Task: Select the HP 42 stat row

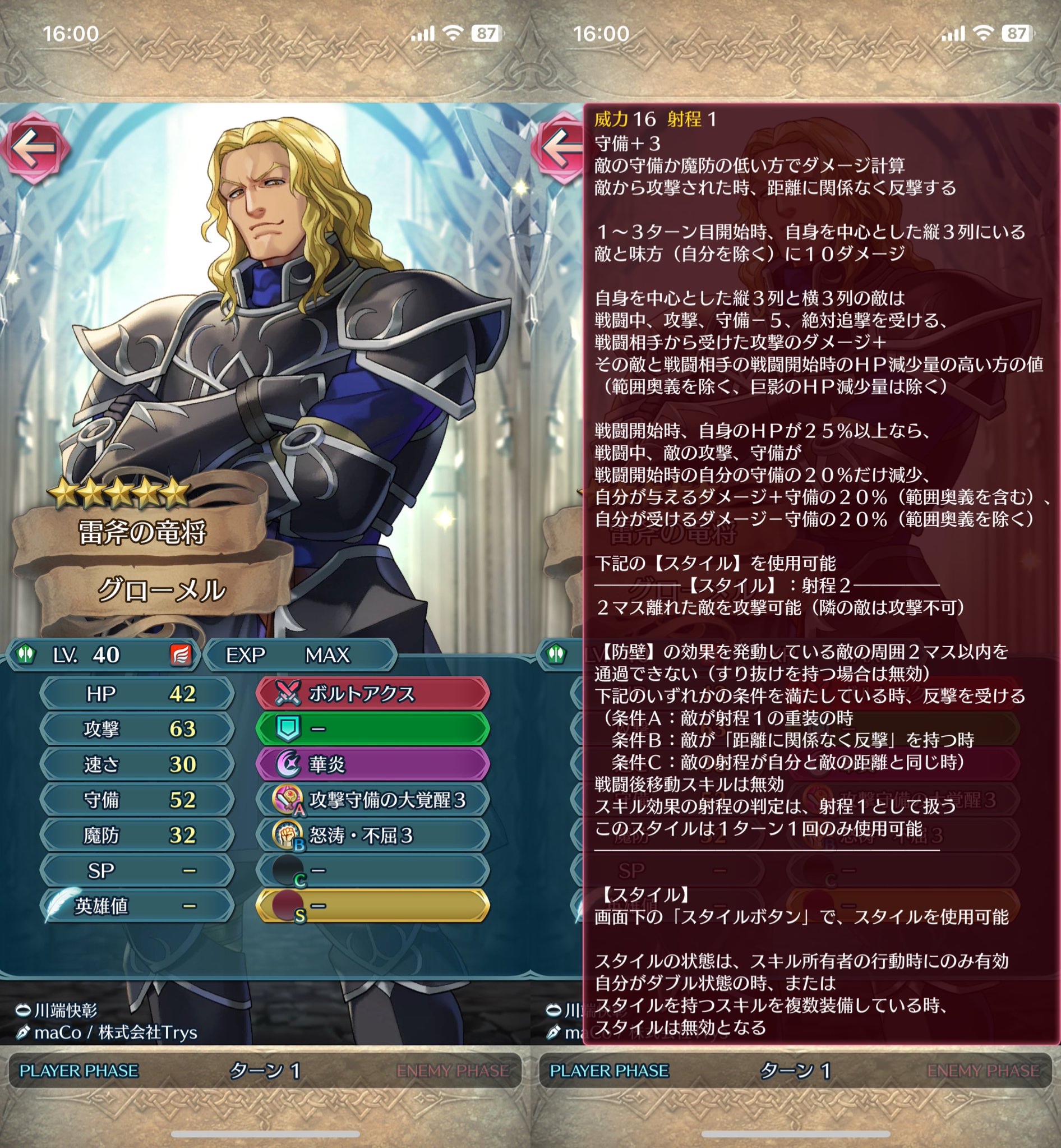Action: click(137, 694)
